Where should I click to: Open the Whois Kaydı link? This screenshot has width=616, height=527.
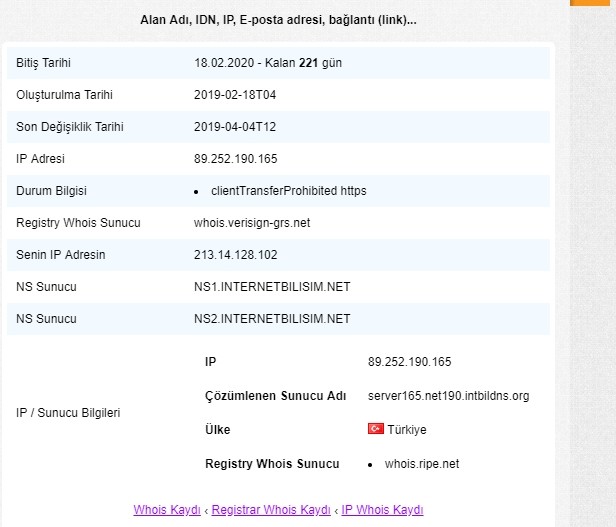pos(167,510)
